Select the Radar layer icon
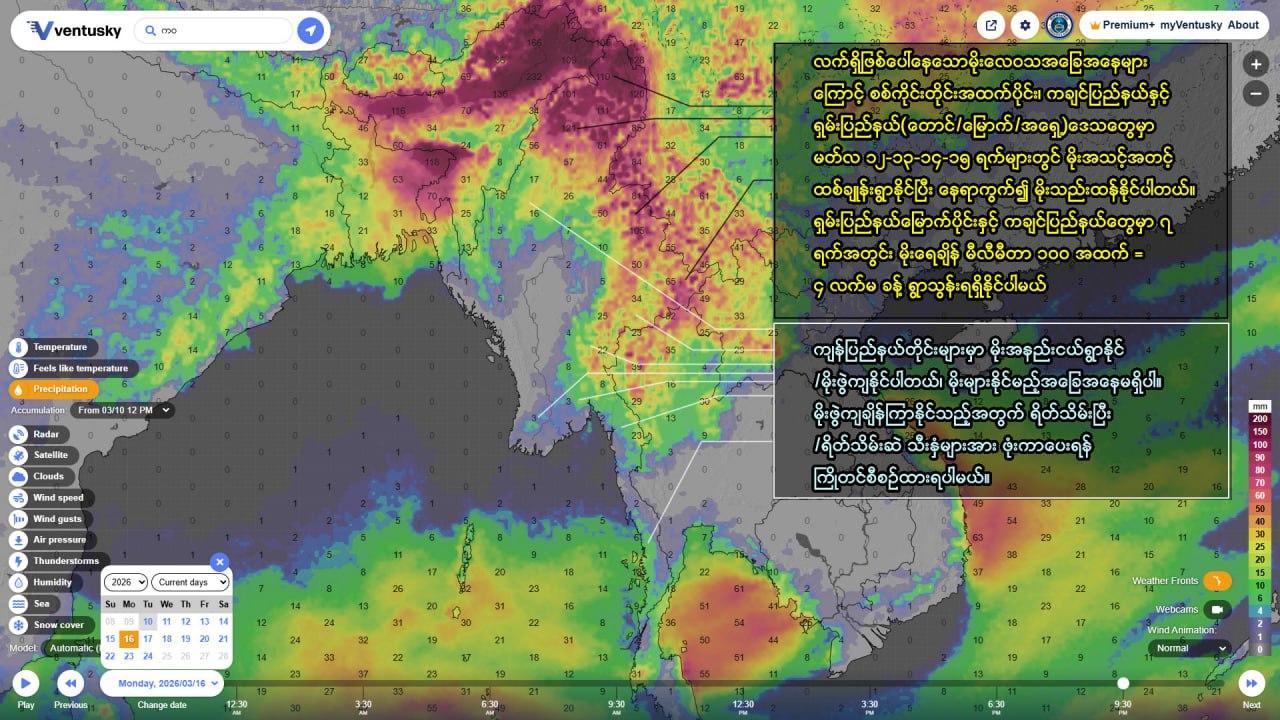The image size is (1280, 720). click(x=19, y=434)
